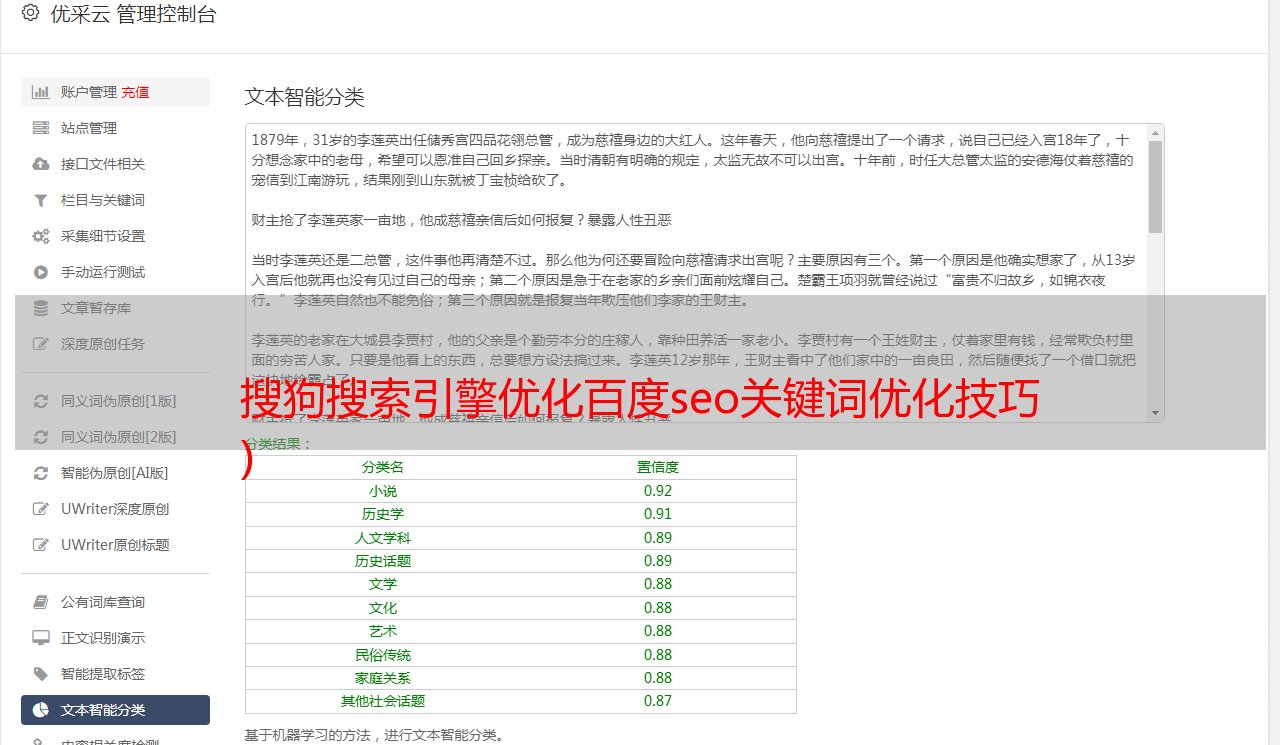
Task: Select the 人文学科 category cell
Action: click(383, 538)
